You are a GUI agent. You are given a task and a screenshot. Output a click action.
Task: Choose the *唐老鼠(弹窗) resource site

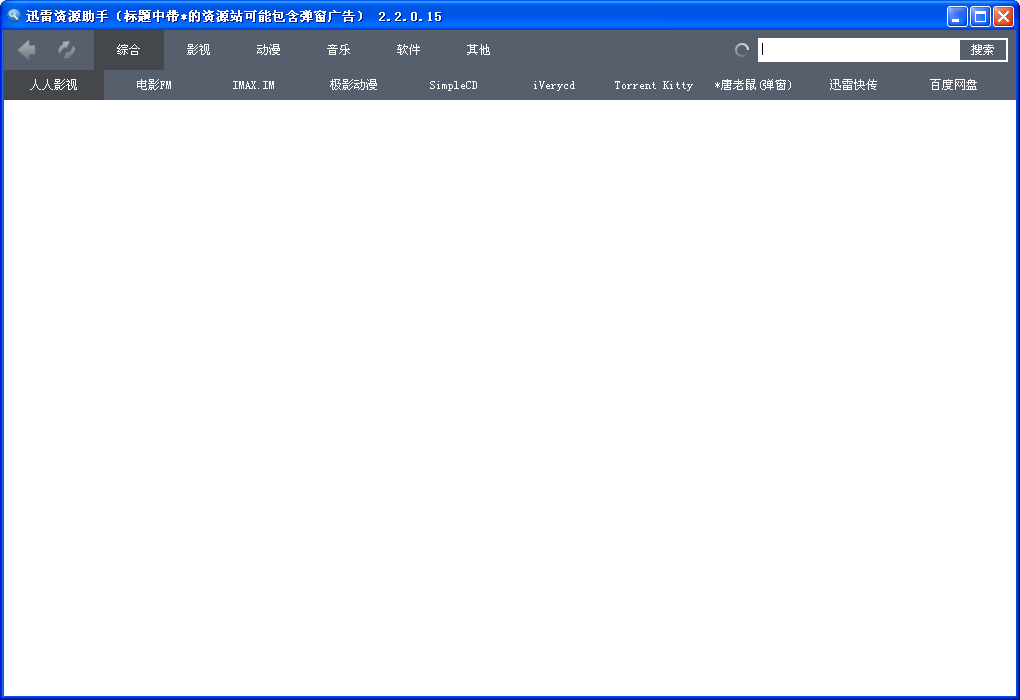pos(753,85)
